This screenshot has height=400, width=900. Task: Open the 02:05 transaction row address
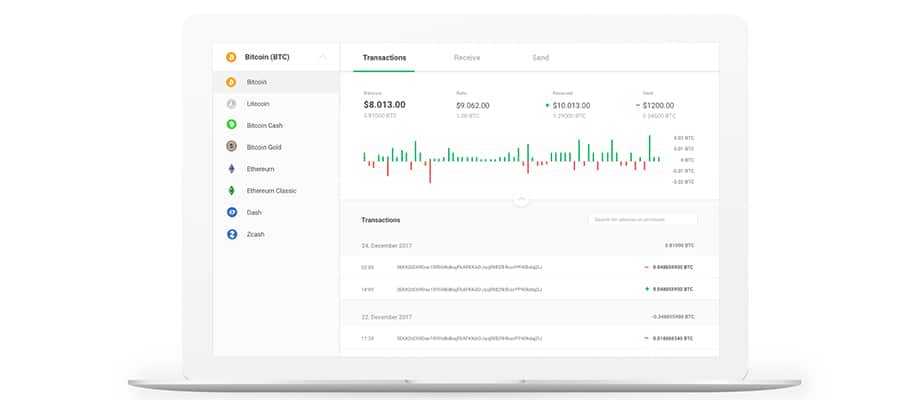pyautogui.click(x=470, y=267)
